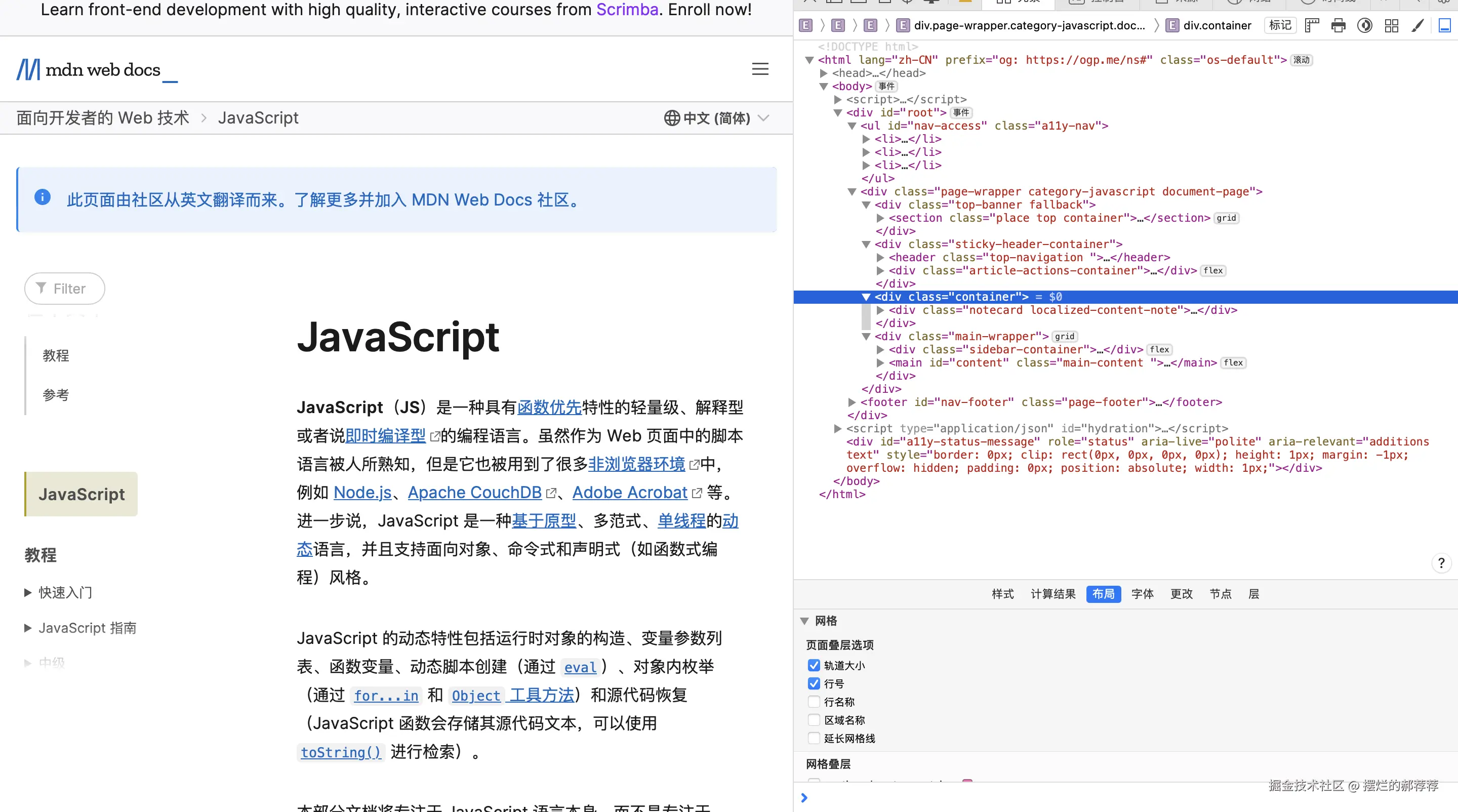Screen dimensions: 1458x812
Task: Switch to the 计算结果 tab
Action: pos(1053,594)
